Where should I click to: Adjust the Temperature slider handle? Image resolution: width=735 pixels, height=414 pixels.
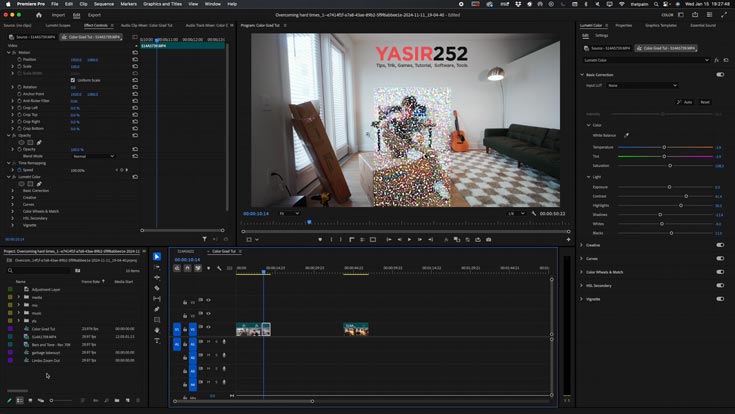664,147
